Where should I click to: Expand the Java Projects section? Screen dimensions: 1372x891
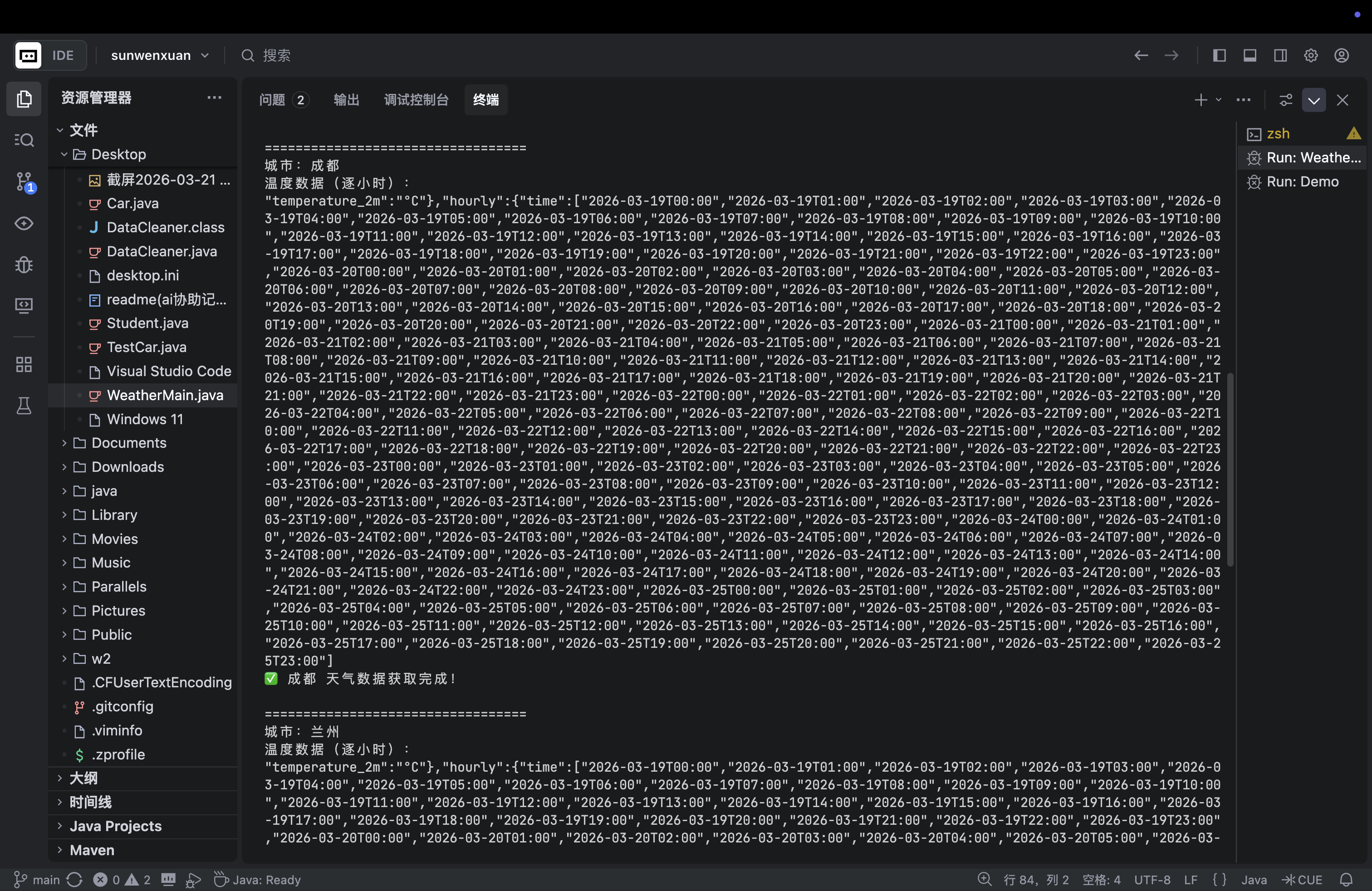click(115, 826)
